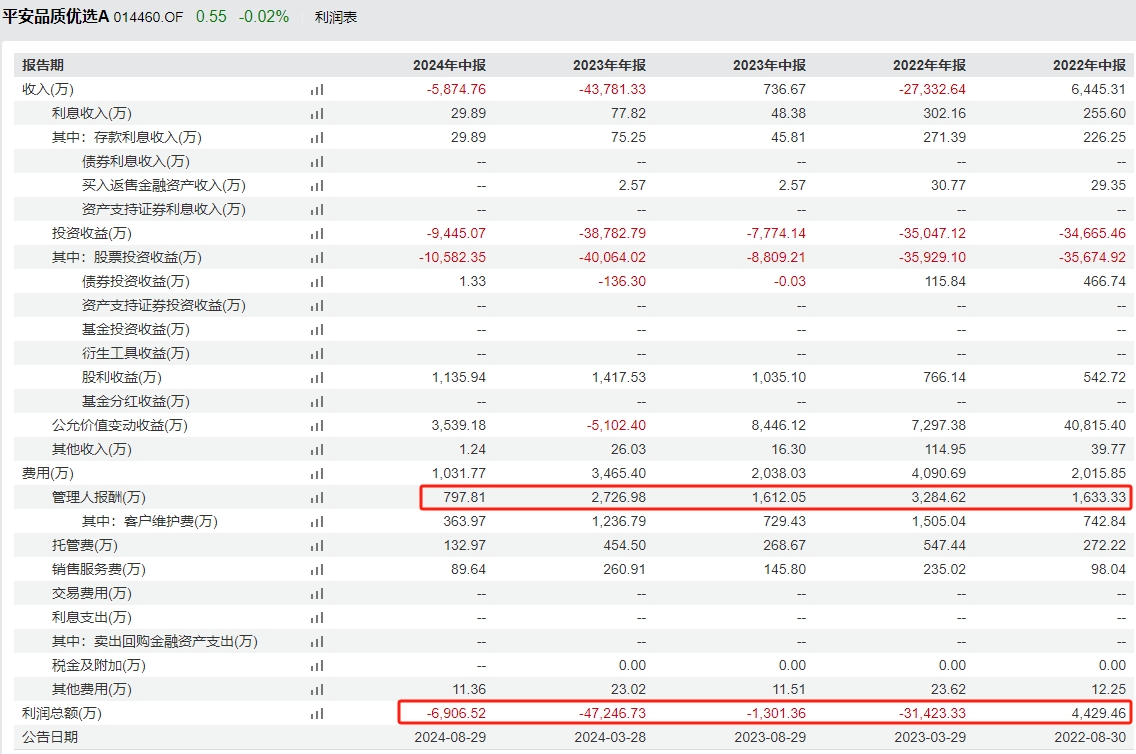Open chart icon for 资产支持证券投资收益(万) row

[x=317, y=306]
